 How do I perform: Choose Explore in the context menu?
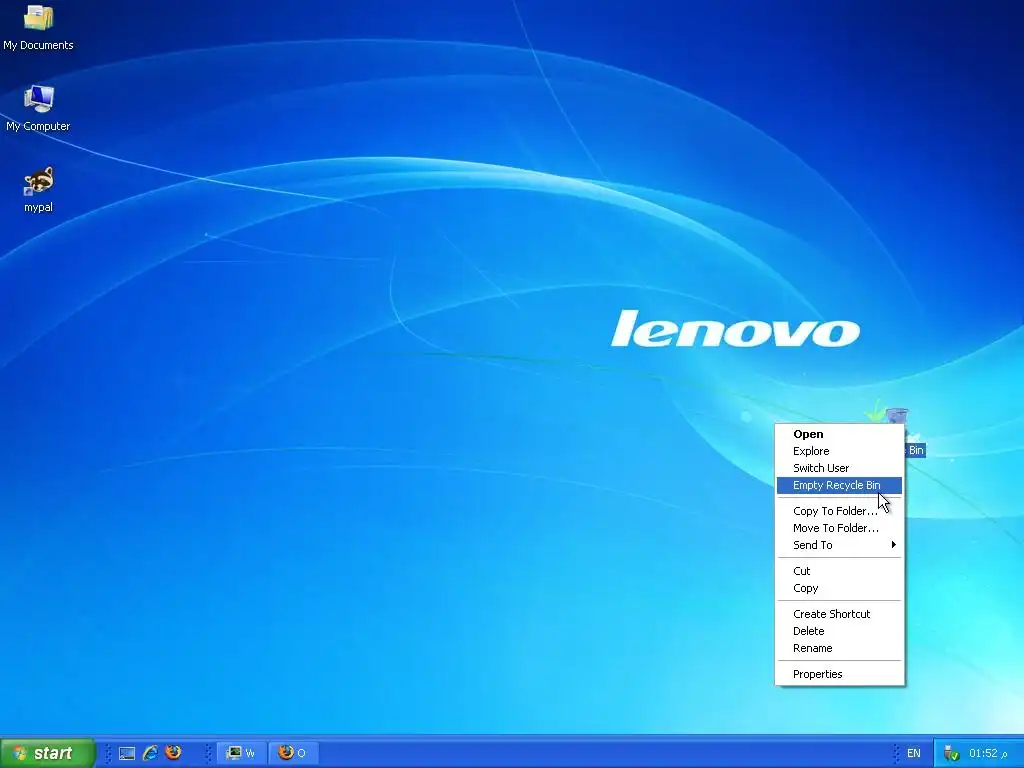click(x=839, y=451)
